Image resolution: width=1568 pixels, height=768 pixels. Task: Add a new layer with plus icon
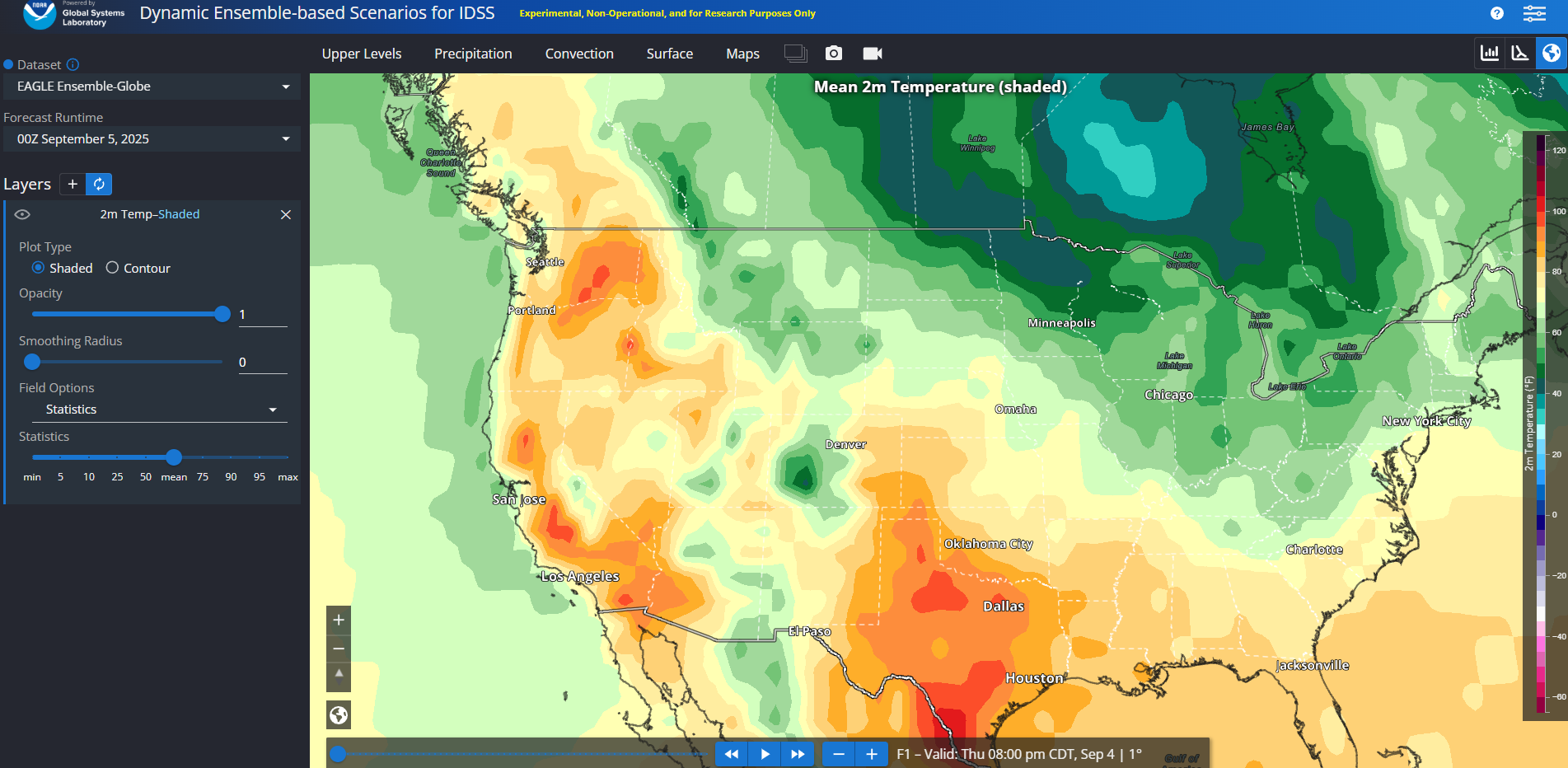pos(73,184)
